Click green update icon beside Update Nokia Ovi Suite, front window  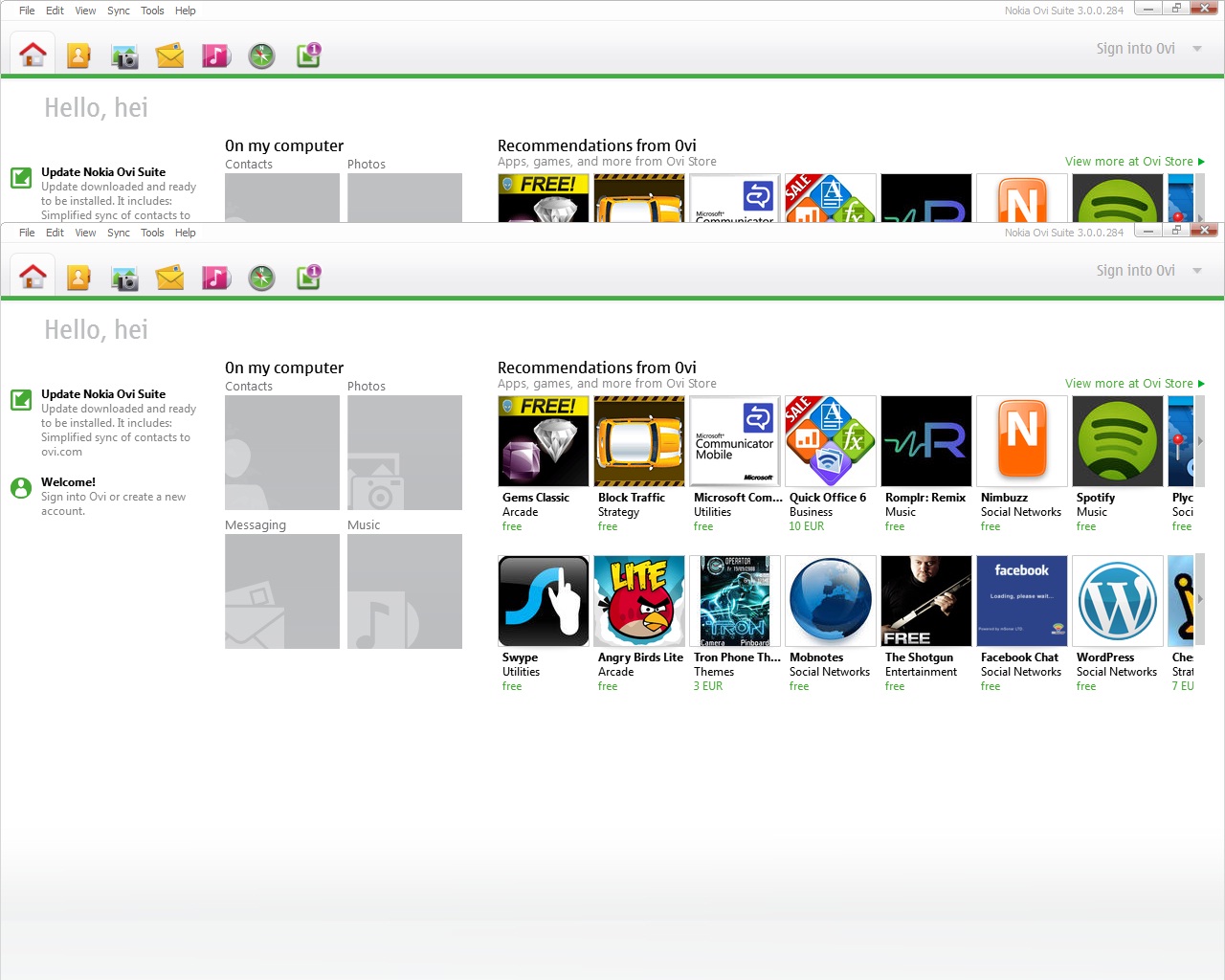pyautogui.click(x=21, y=399)
